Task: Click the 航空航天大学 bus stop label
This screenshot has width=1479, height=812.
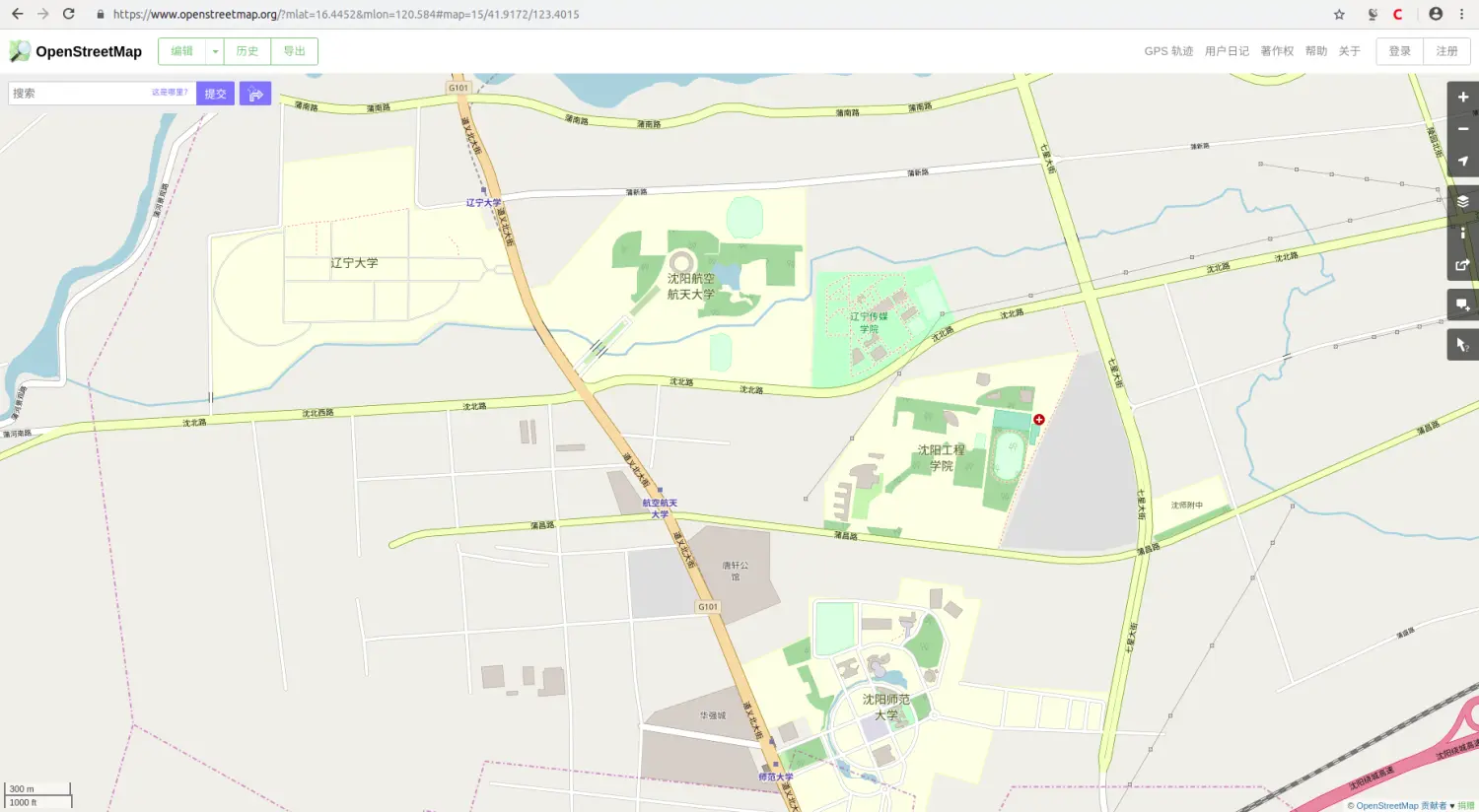Action: (x=660, y=508)
